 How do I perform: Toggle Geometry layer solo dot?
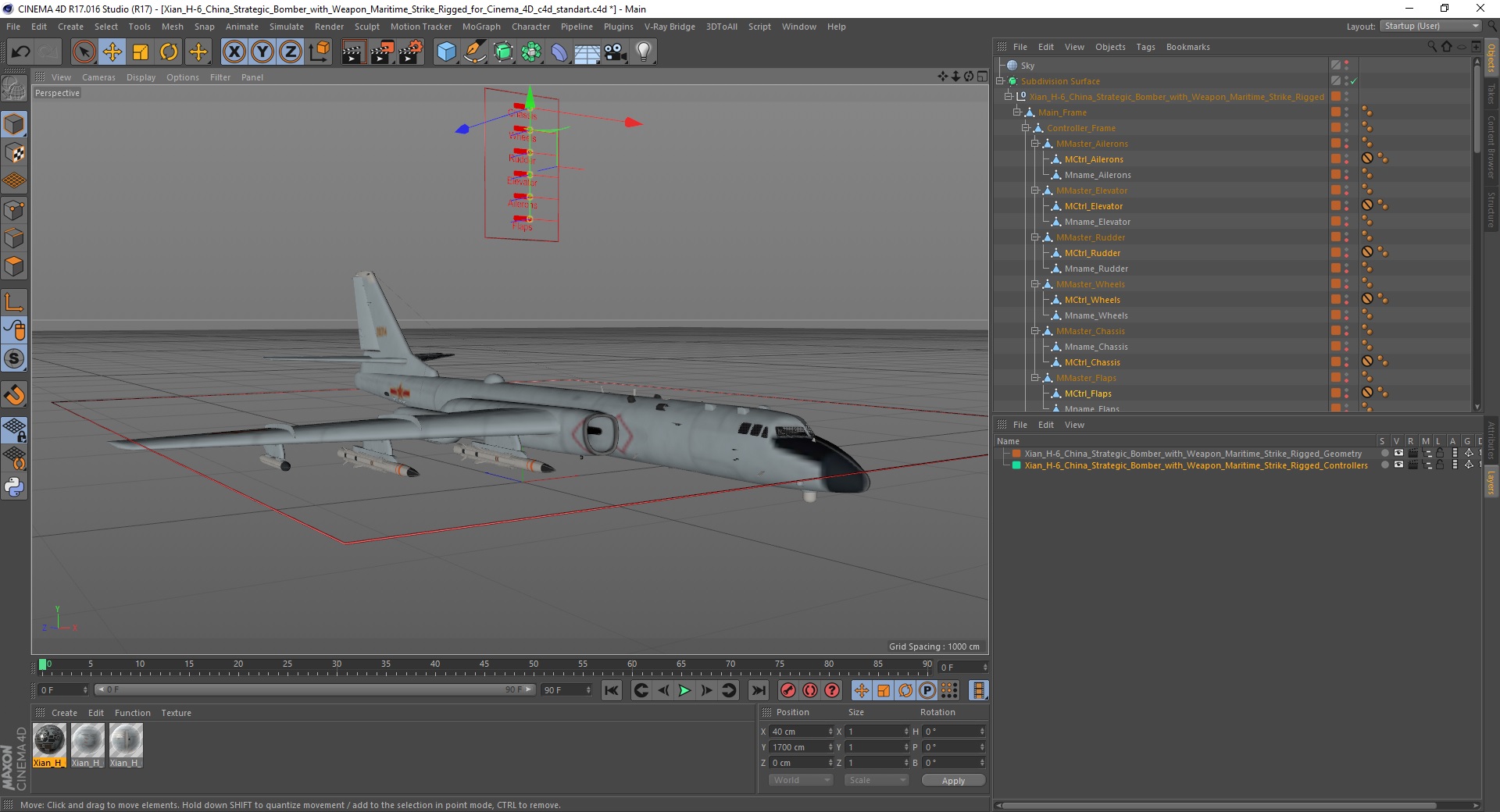point(1385,453)
